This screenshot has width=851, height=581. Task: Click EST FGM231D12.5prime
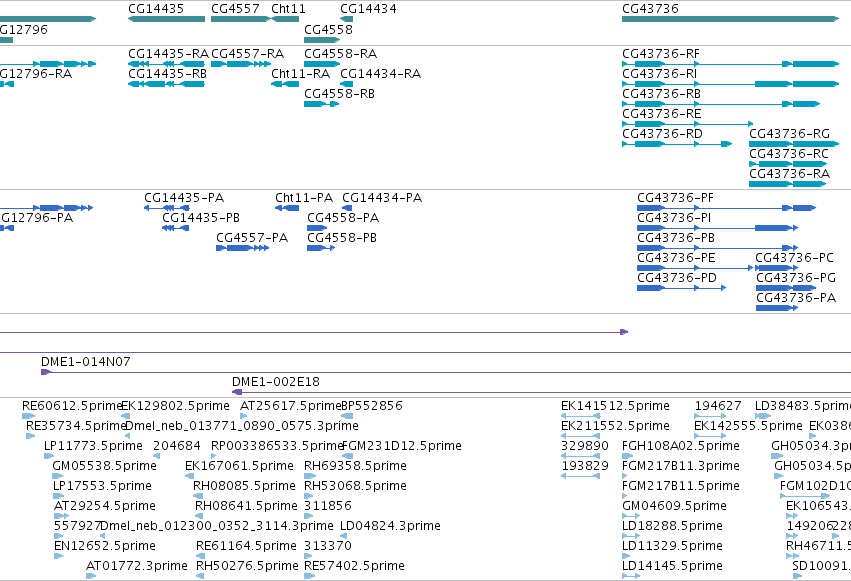click(402, 446)
